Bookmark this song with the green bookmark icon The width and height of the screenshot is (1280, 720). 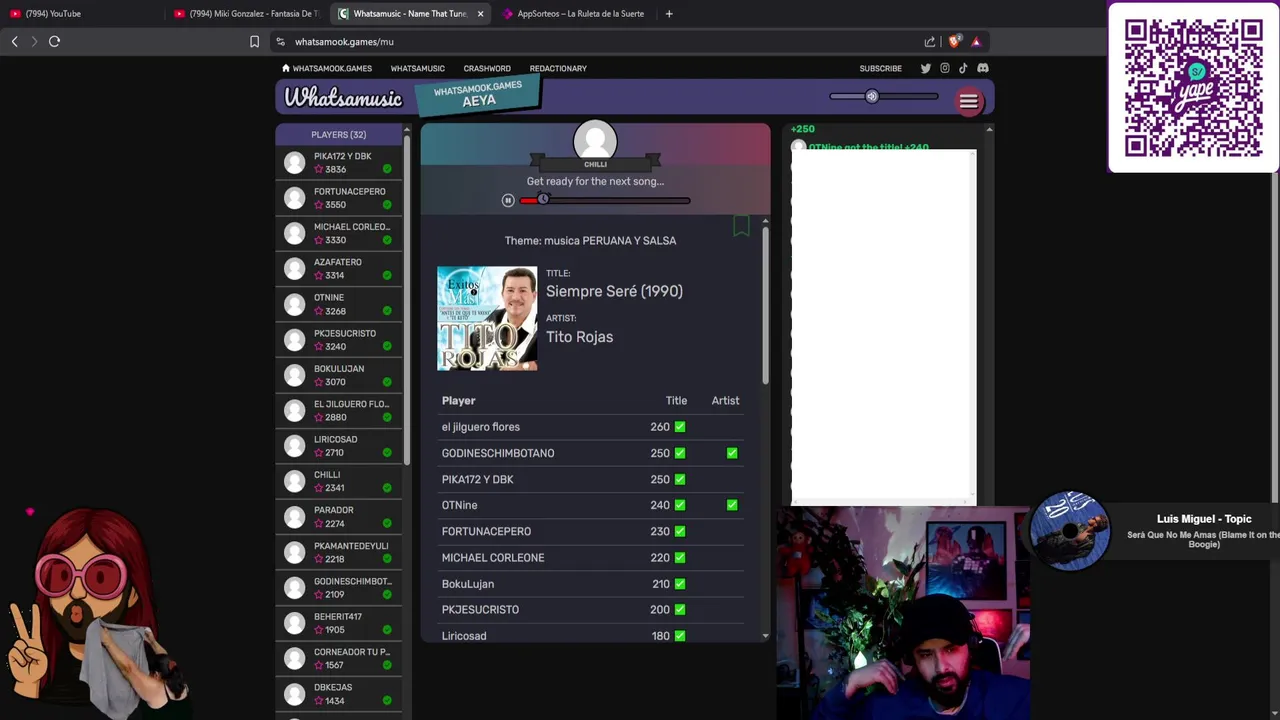point(741,226)
